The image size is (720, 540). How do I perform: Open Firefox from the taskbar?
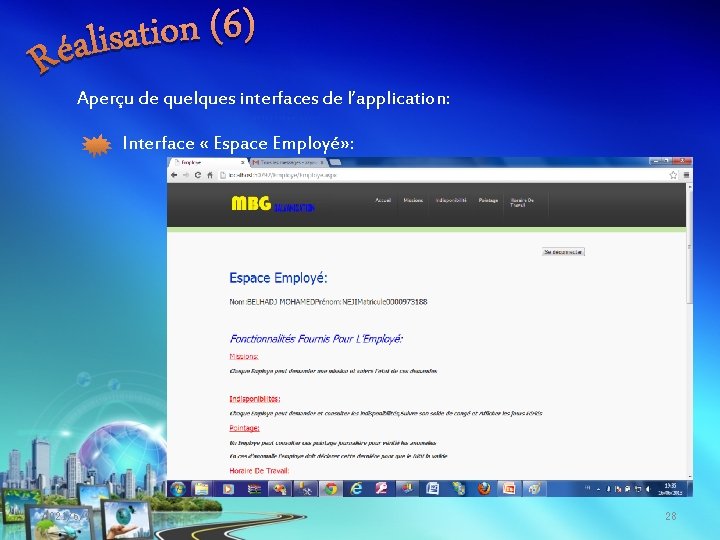pyautogui.click(x=484, y=489)
